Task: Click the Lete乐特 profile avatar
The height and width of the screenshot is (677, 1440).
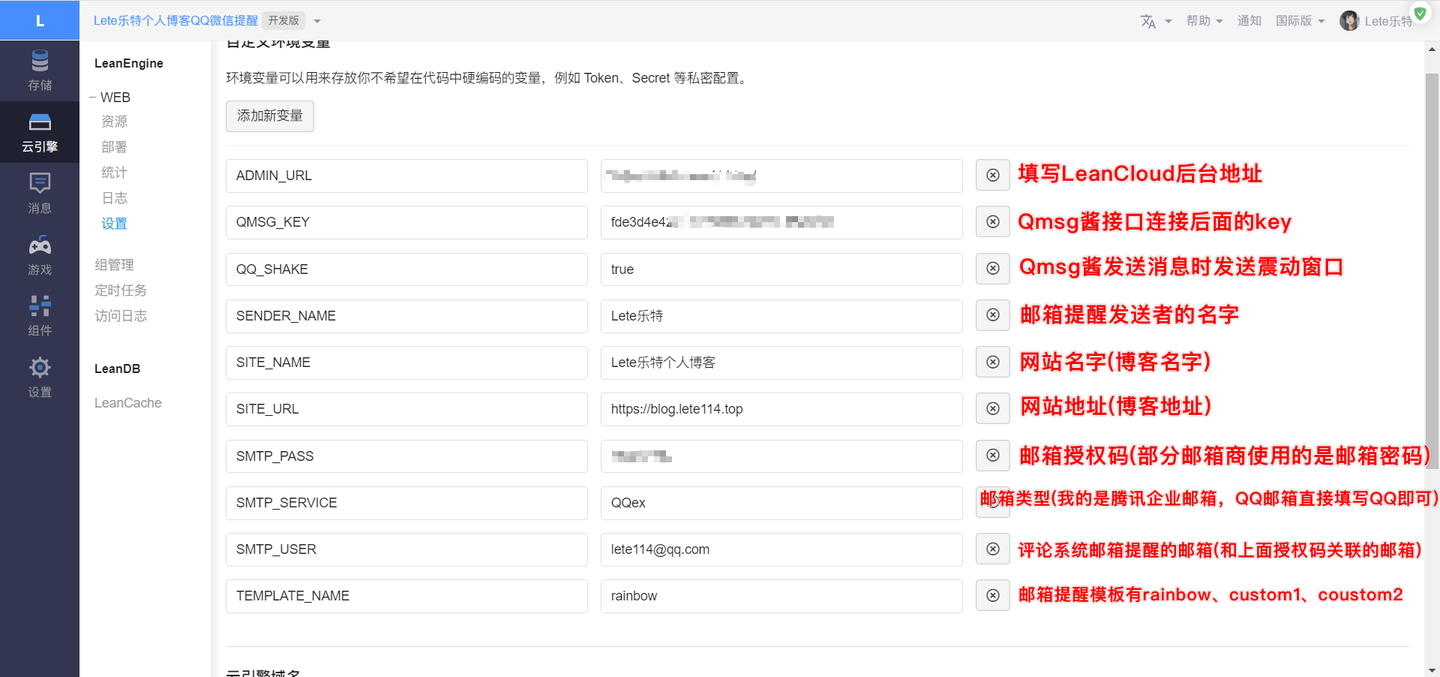Action: 1348,20
